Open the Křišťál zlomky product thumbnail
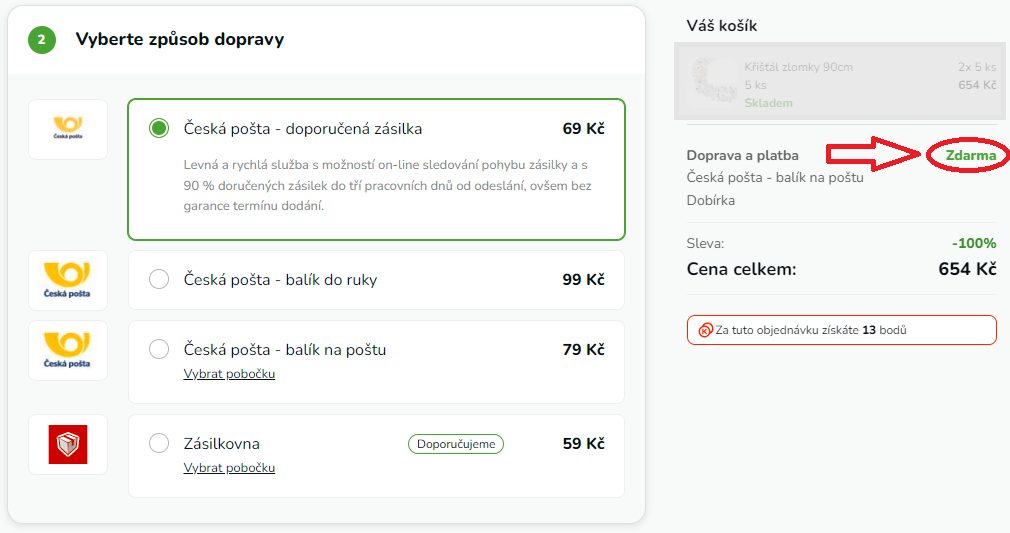1010x533 pixels. point(713,84)
